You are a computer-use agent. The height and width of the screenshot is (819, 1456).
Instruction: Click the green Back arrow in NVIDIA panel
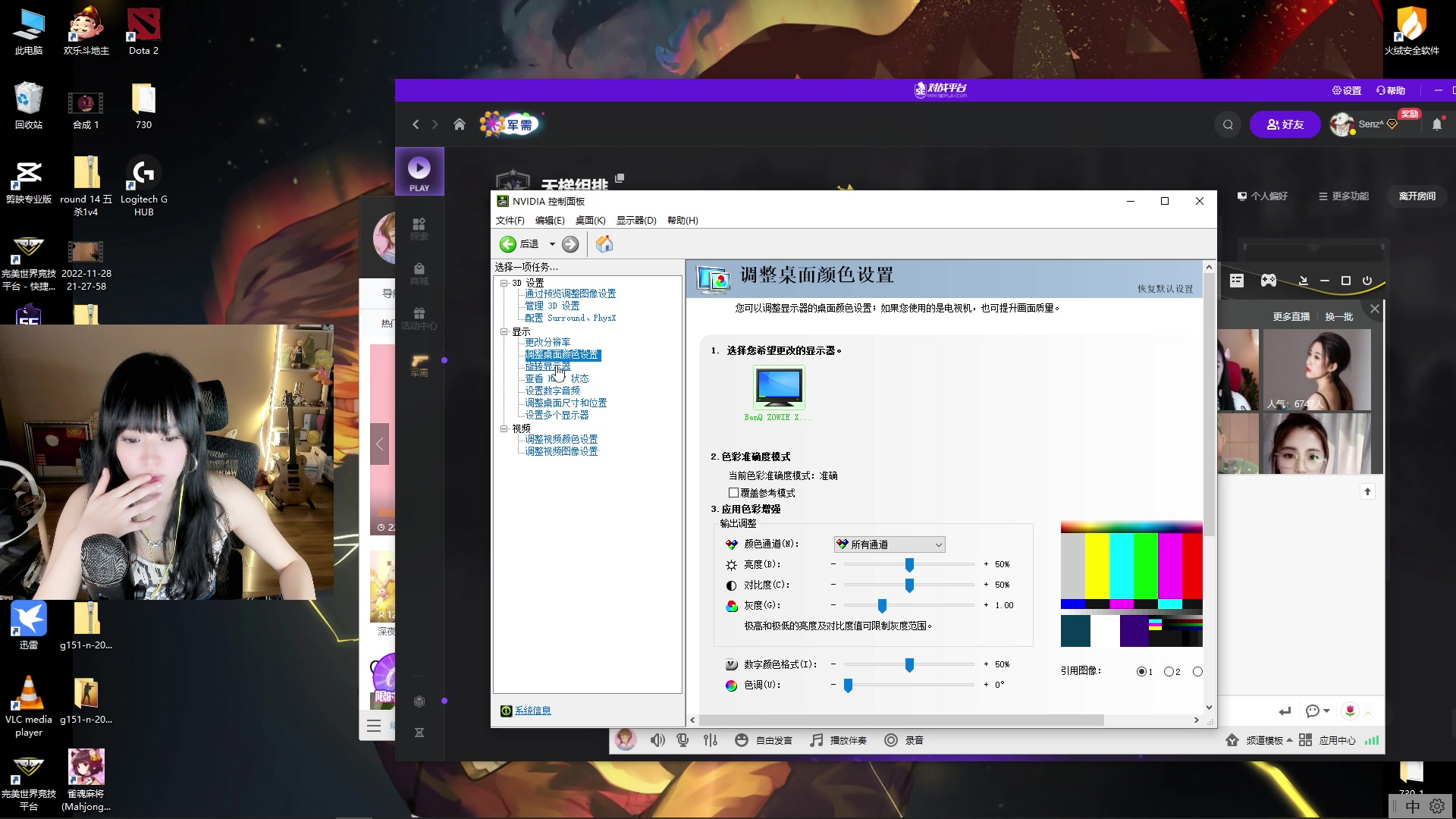(x=507, y=244)
